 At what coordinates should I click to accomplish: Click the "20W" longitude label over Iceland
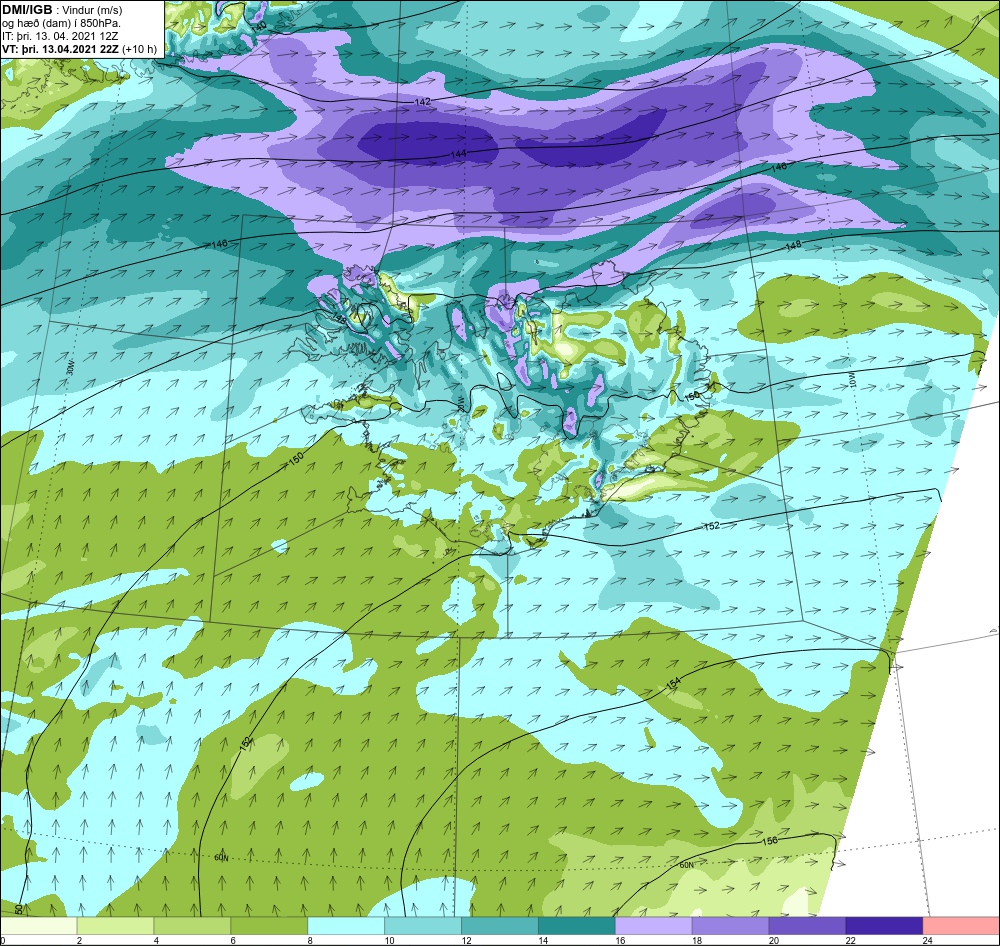pos(460,404)
